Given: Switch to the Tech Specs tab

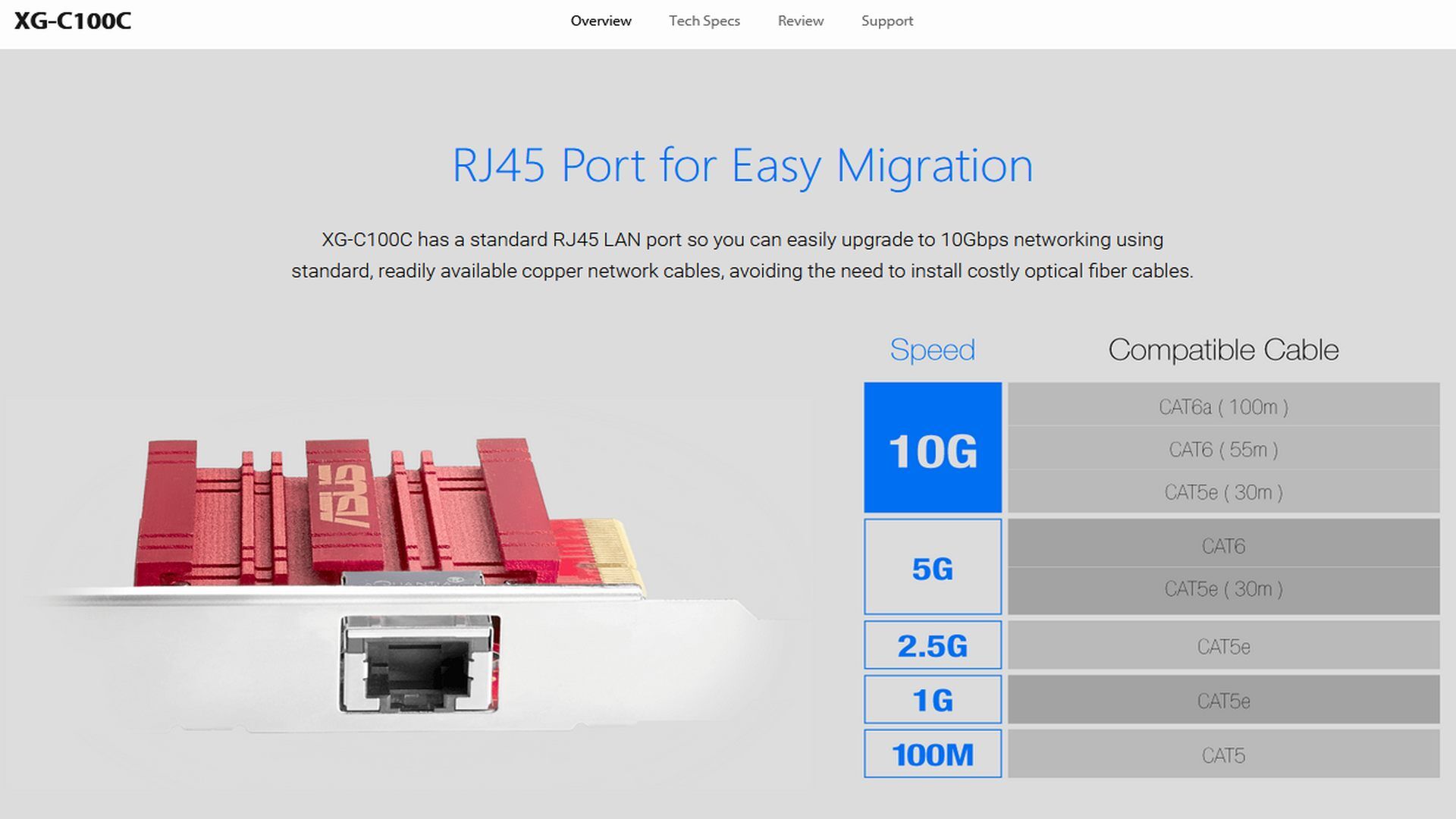Looking at the screenshot, I should click(704, 21).
